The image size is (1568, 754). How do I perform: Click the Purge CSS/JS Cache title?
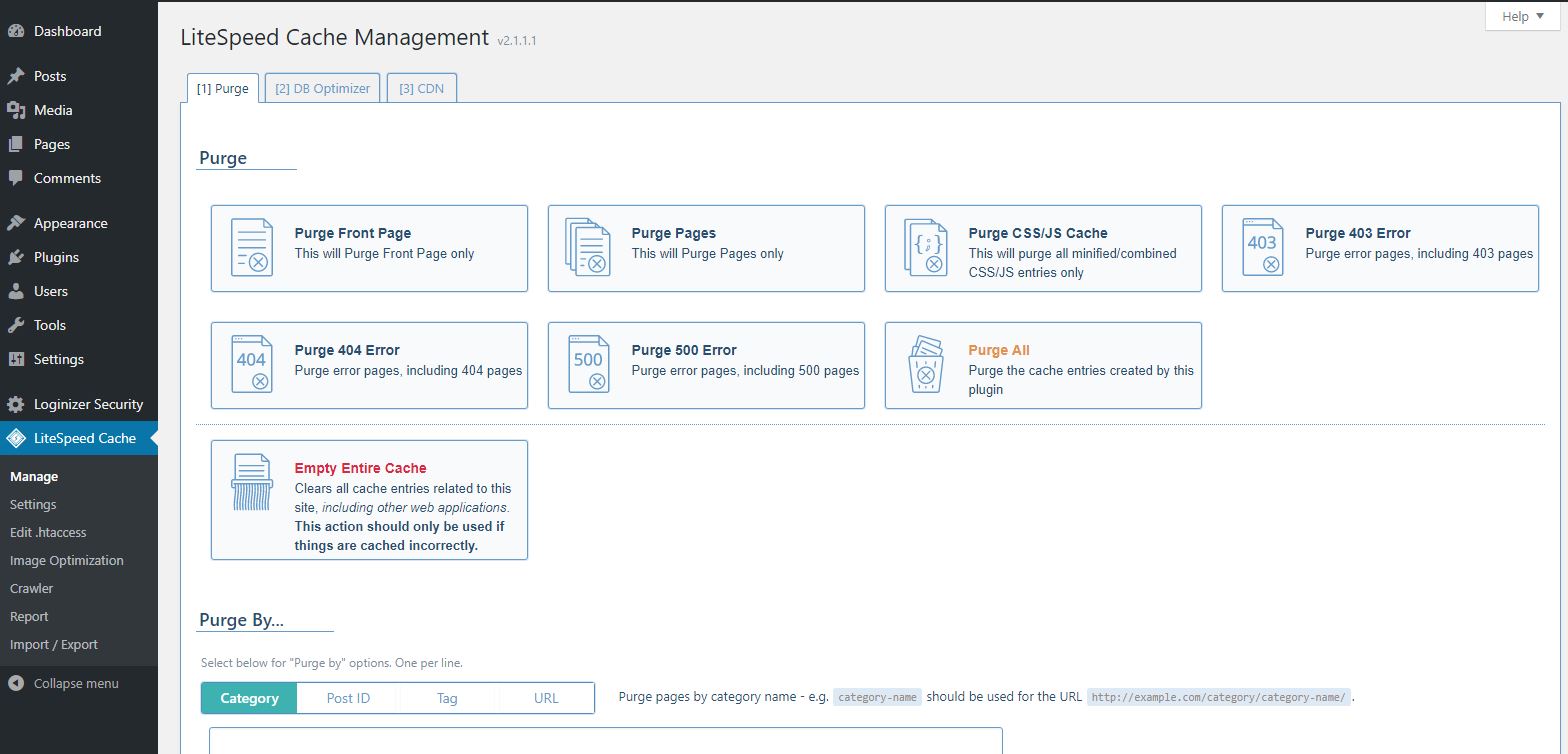pos(1038,233)
